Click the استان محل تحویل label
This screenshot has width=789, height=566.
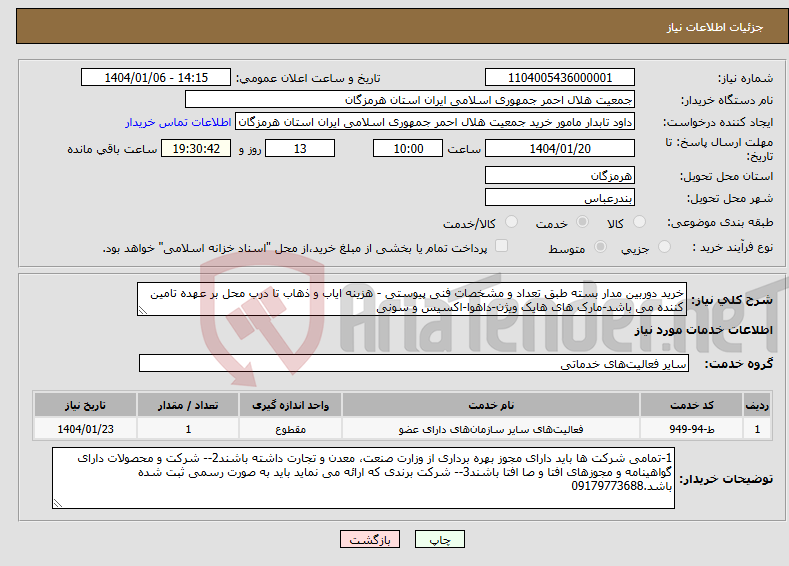pos(727,176)
